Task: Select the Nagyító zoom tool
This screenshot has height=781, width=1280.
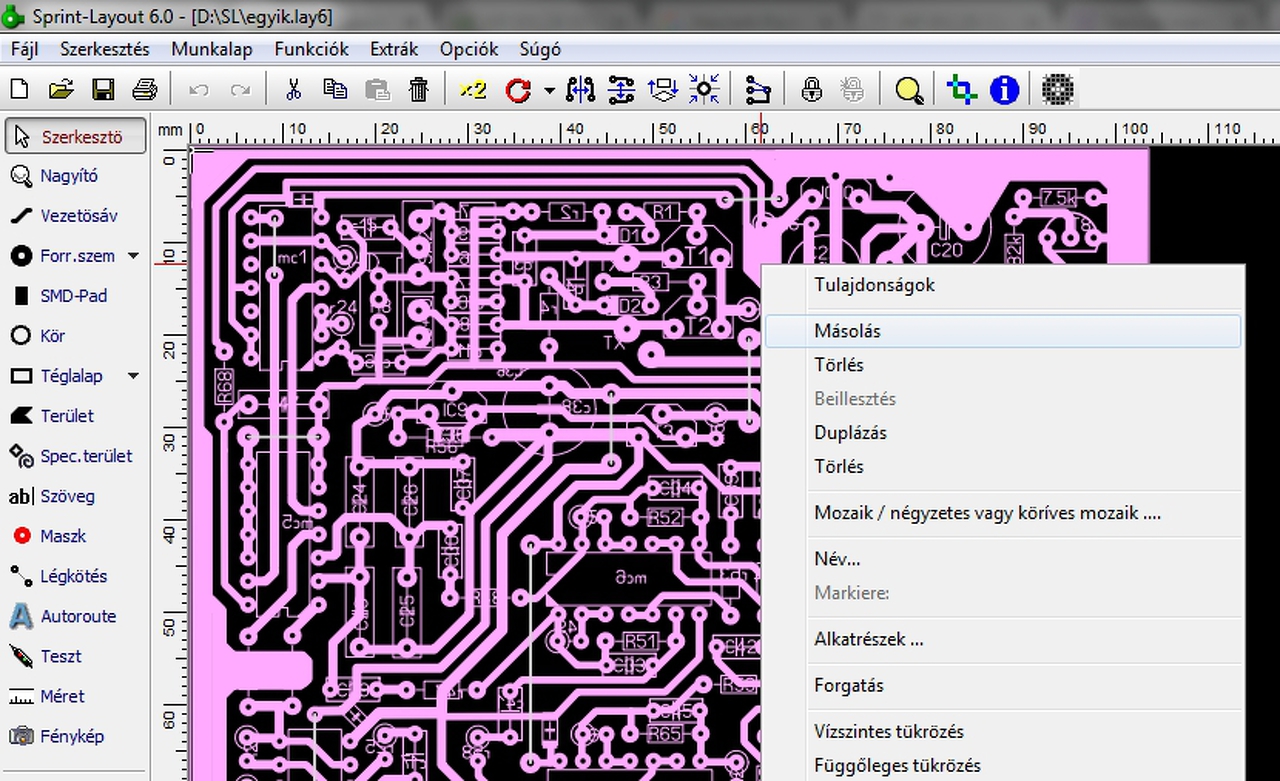Action: tap(70, 176)
